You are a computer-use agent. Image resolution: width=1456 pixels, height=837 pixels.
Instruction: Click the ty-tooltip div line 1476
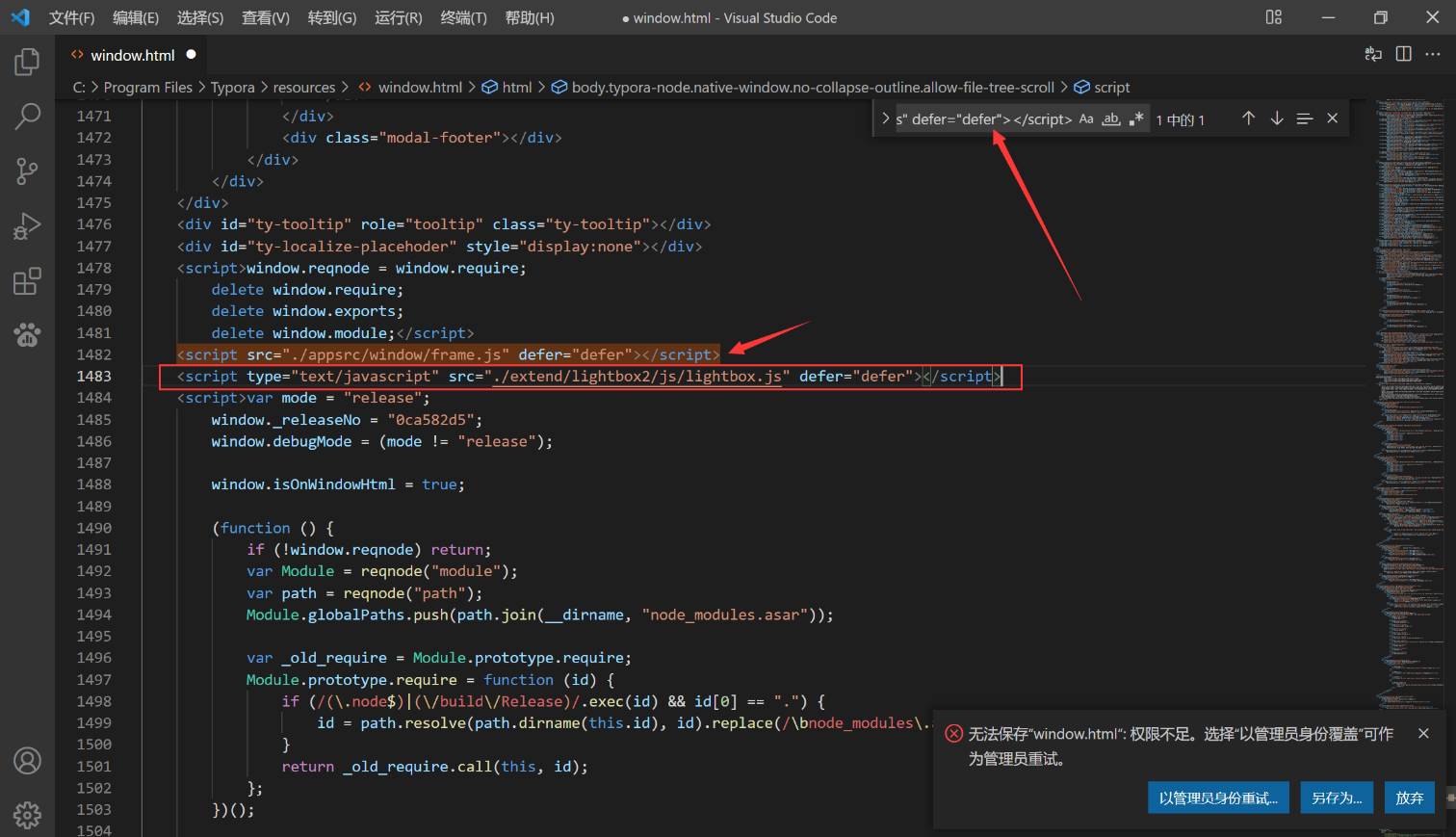[443, 224]
